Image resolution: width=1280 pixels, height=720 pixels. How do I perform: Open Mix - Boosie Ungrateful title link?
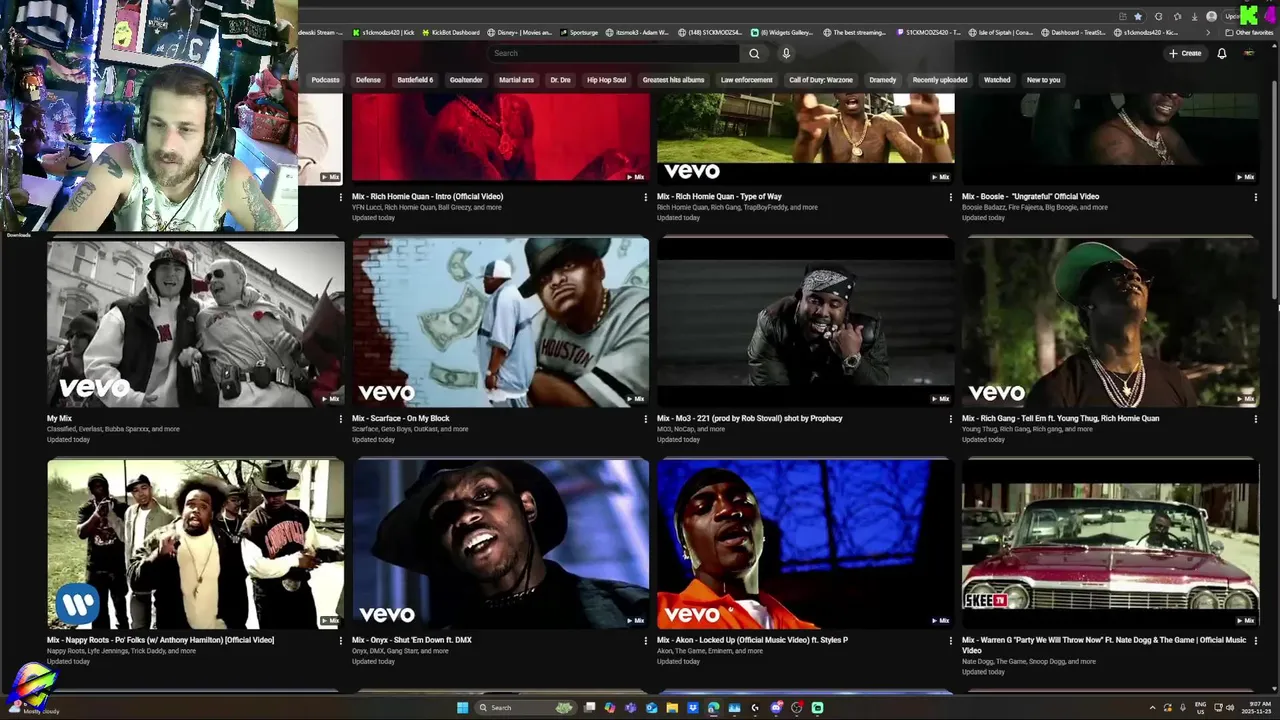click(x=1030, y=197)
